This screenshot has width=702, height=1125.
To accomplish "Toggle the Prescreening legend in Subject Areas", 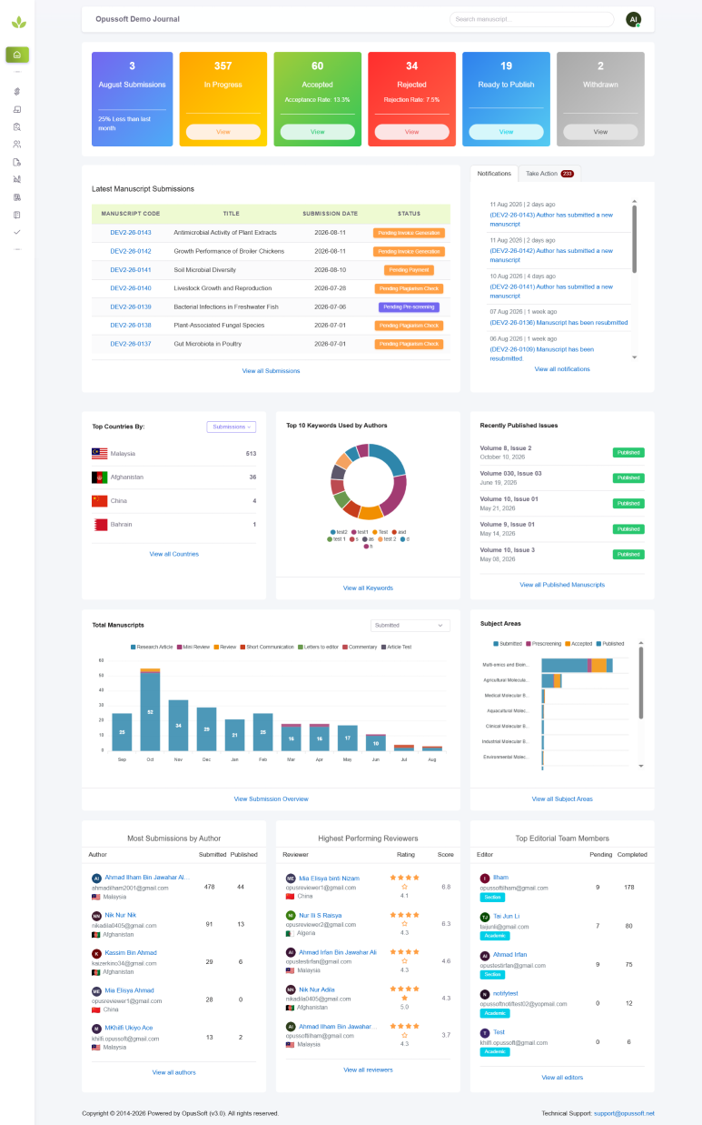I will coord(543,644).
